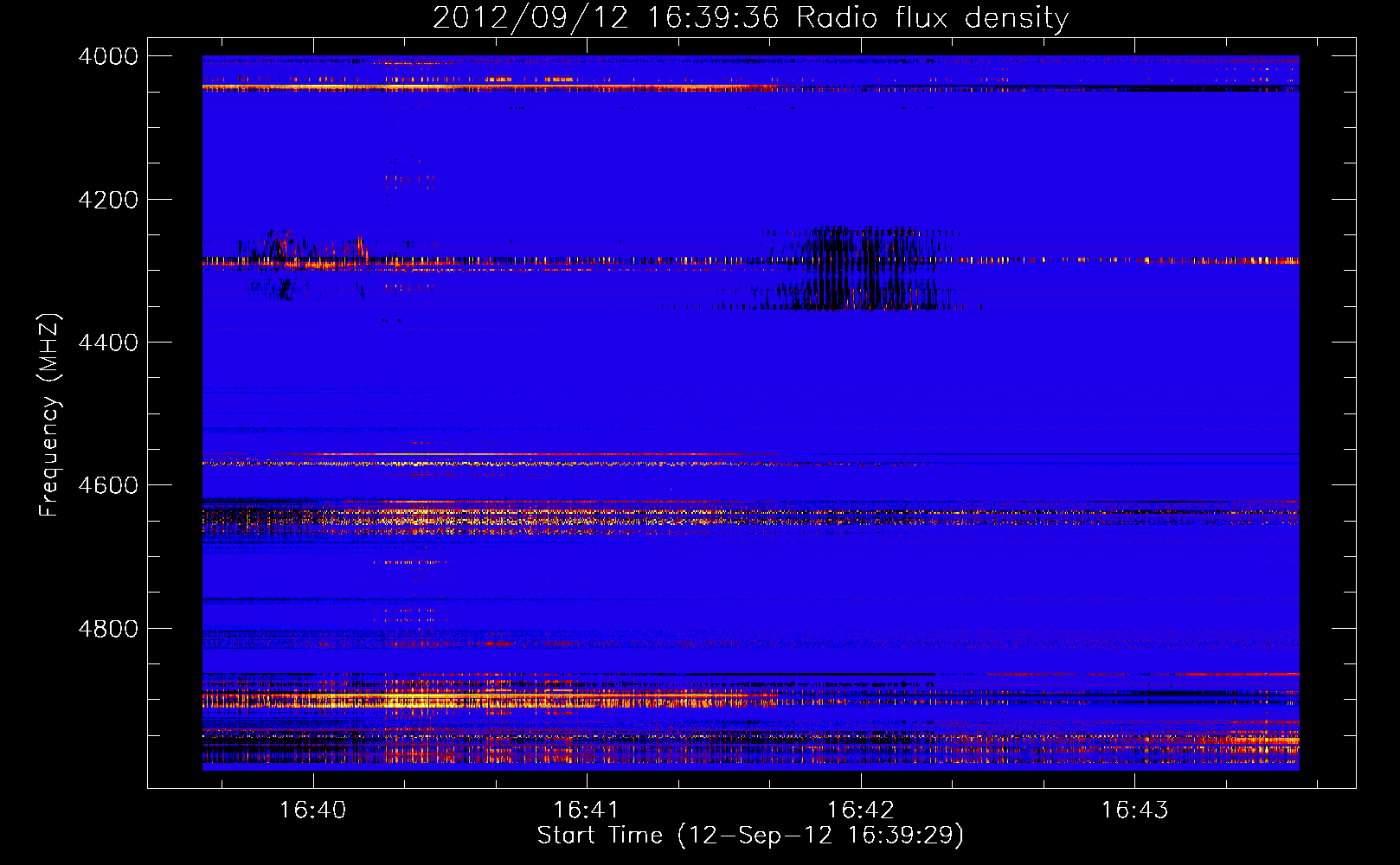Click the 16:42 time axis label

860,811
